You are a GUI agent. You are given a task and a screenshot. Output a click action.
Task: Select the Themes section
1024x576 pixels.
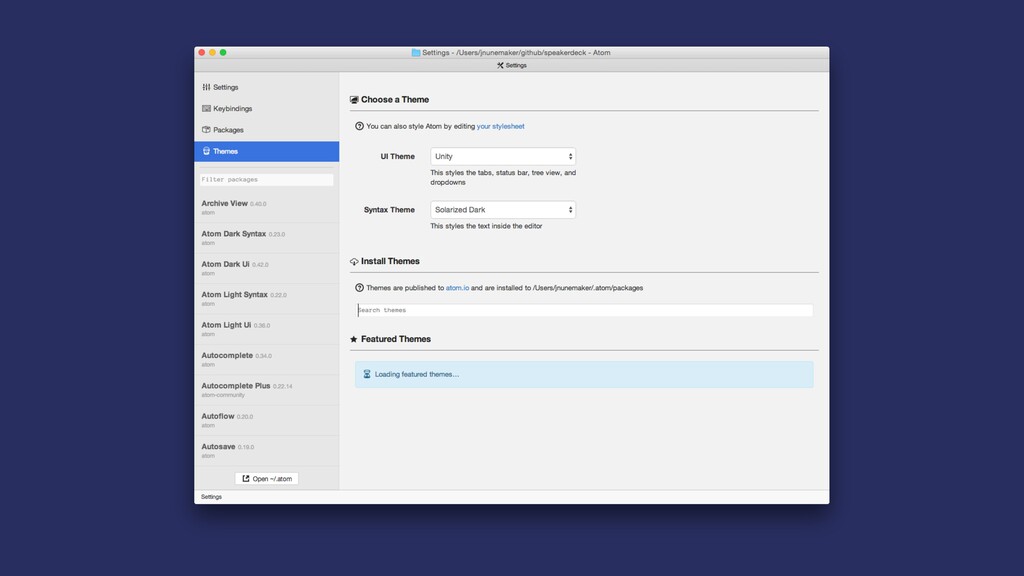(x=266, y=151)
